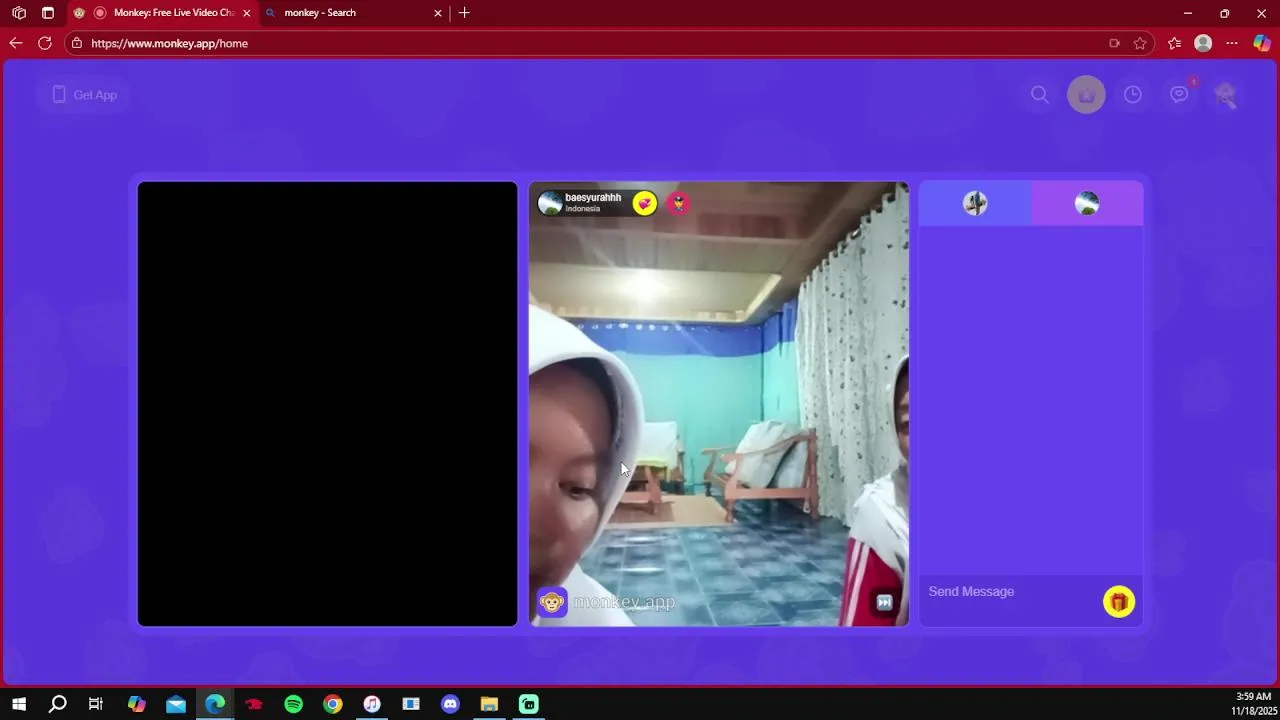Open baesyurahhh's profile avatar
The height and width of the screenshot is (720, 1280).
[x=550, y=203]
